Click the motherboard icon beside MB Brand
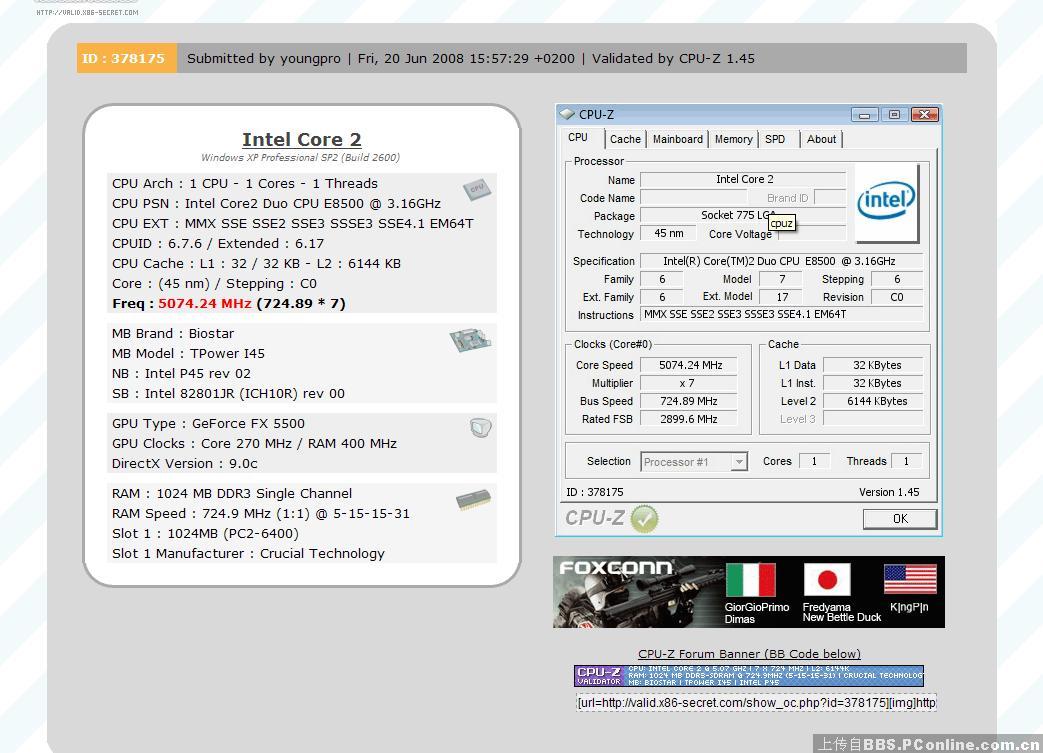Image resolution: width=1043 pixels, height=753 pixels. [x=470, y=340]
